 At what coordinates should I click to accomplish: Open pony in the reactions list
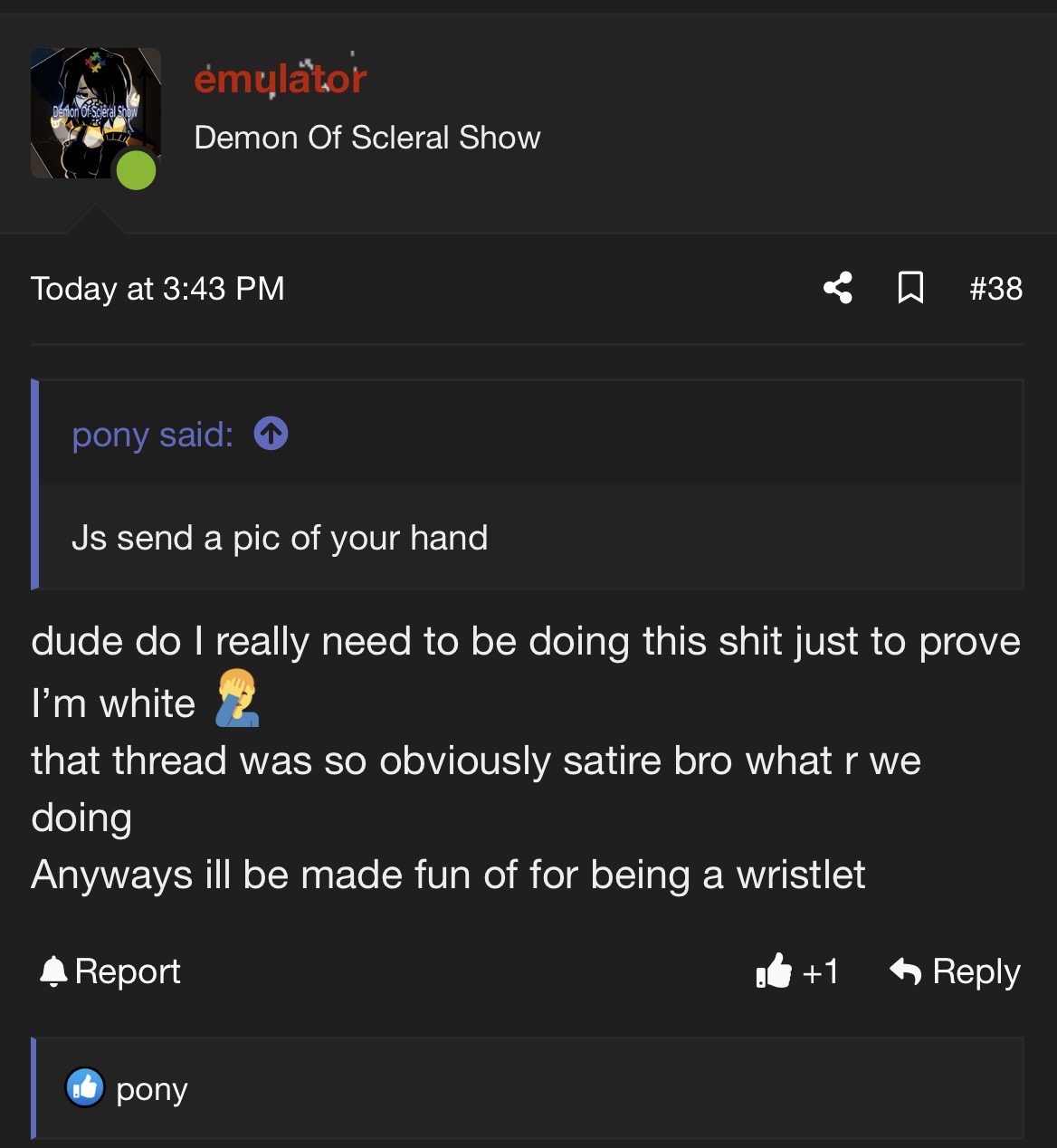152,1089
